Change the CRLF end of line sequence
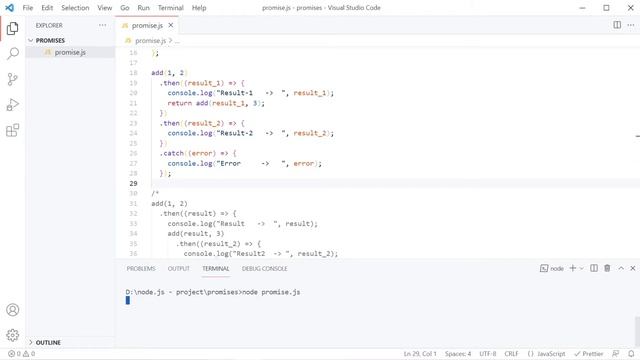 pos(511,354)
